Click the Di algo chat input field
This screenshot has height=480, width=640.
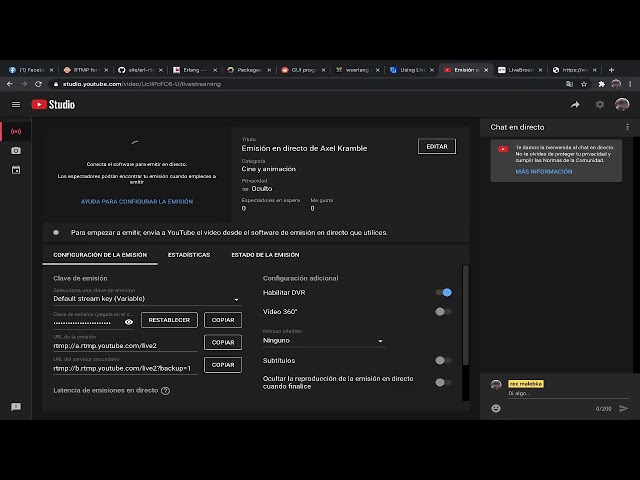click(x=568, y=393)
